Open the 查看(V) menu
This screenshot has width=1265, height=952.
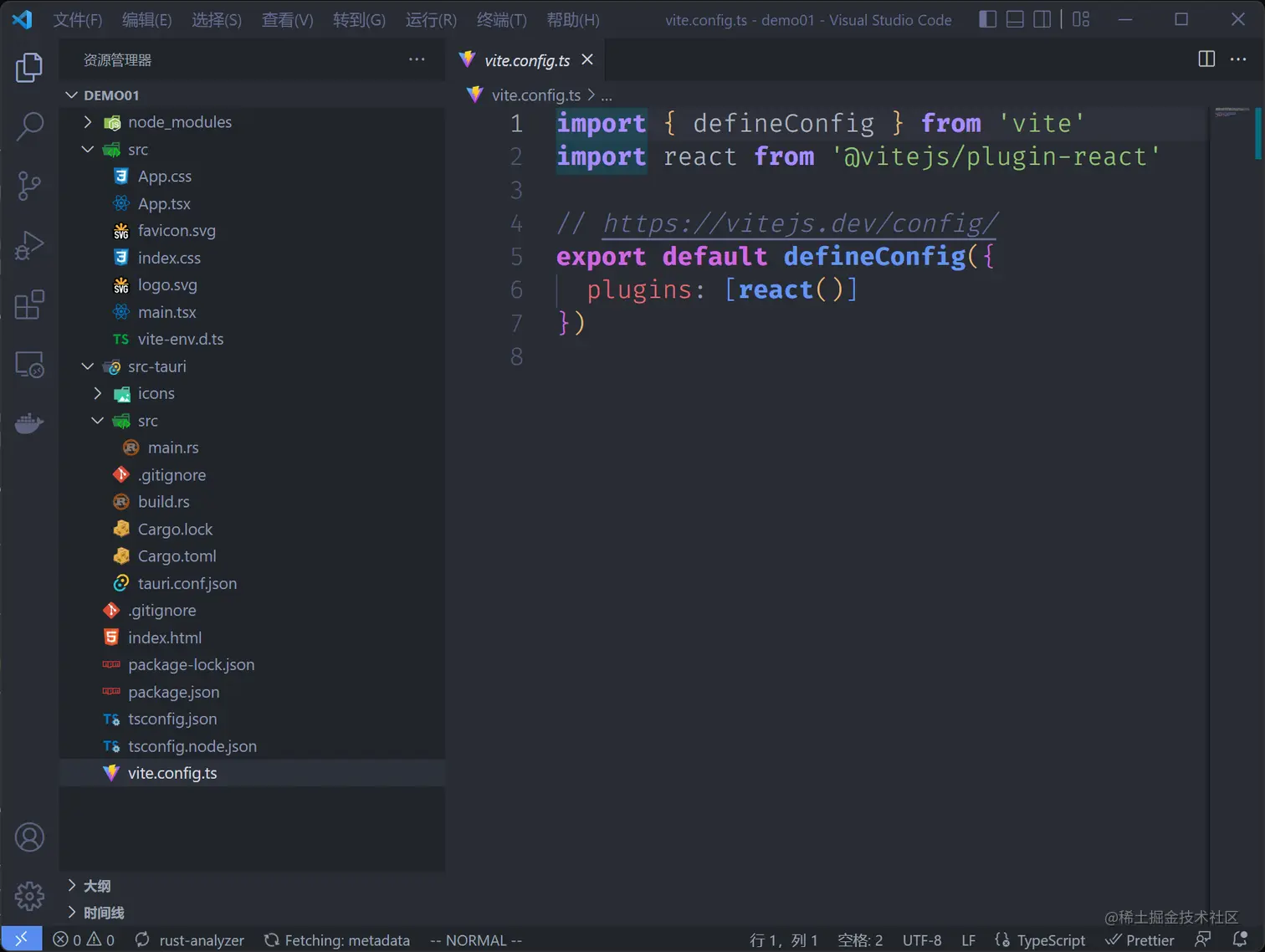pyautogui.click(x=288, y=20)
